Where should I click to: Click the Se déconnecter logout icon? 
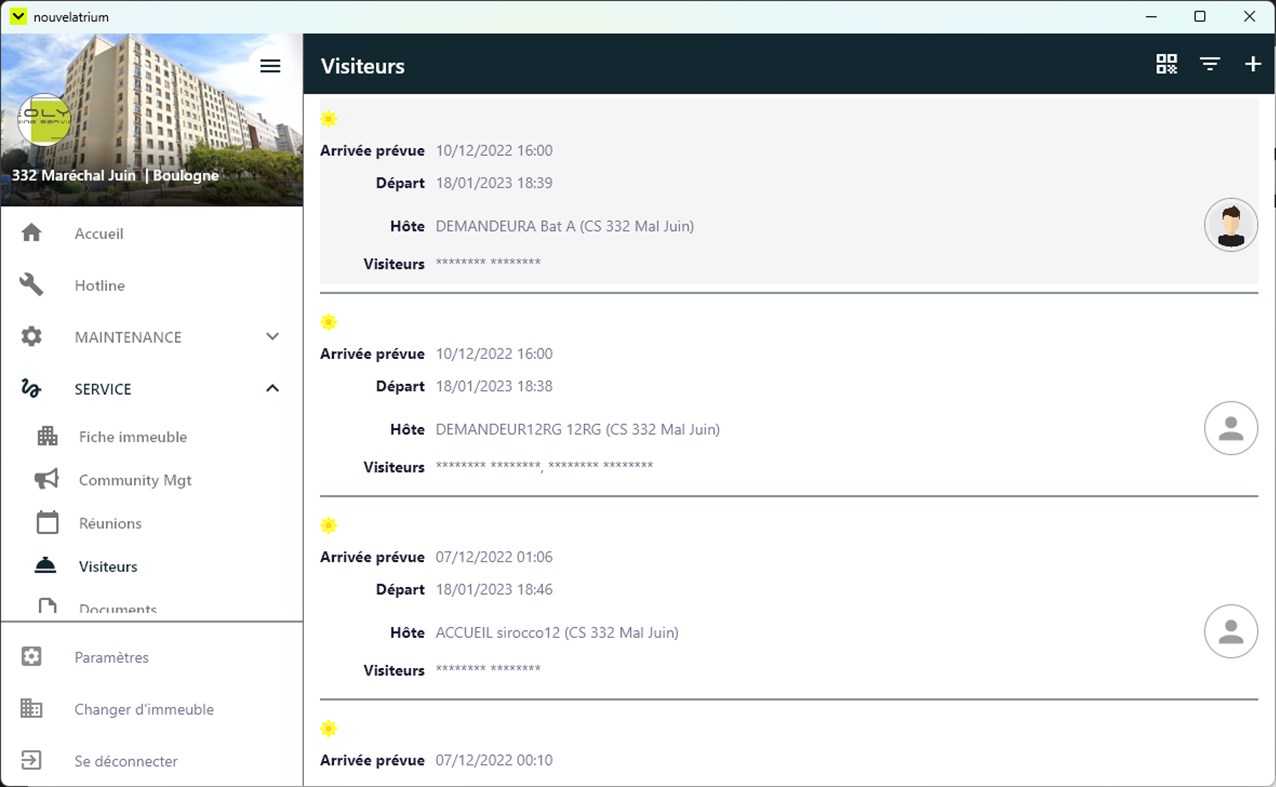coord(32,761)
